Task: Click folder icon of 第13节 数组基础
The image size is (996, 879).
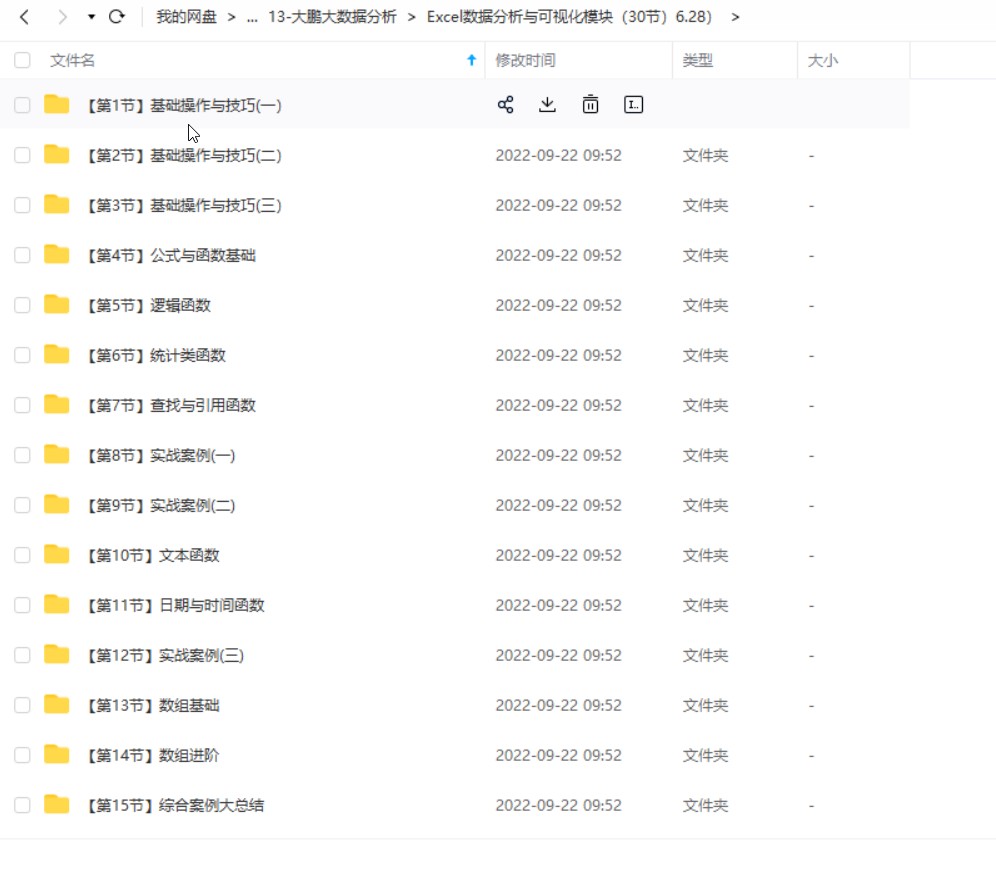Action: [57, 704]
